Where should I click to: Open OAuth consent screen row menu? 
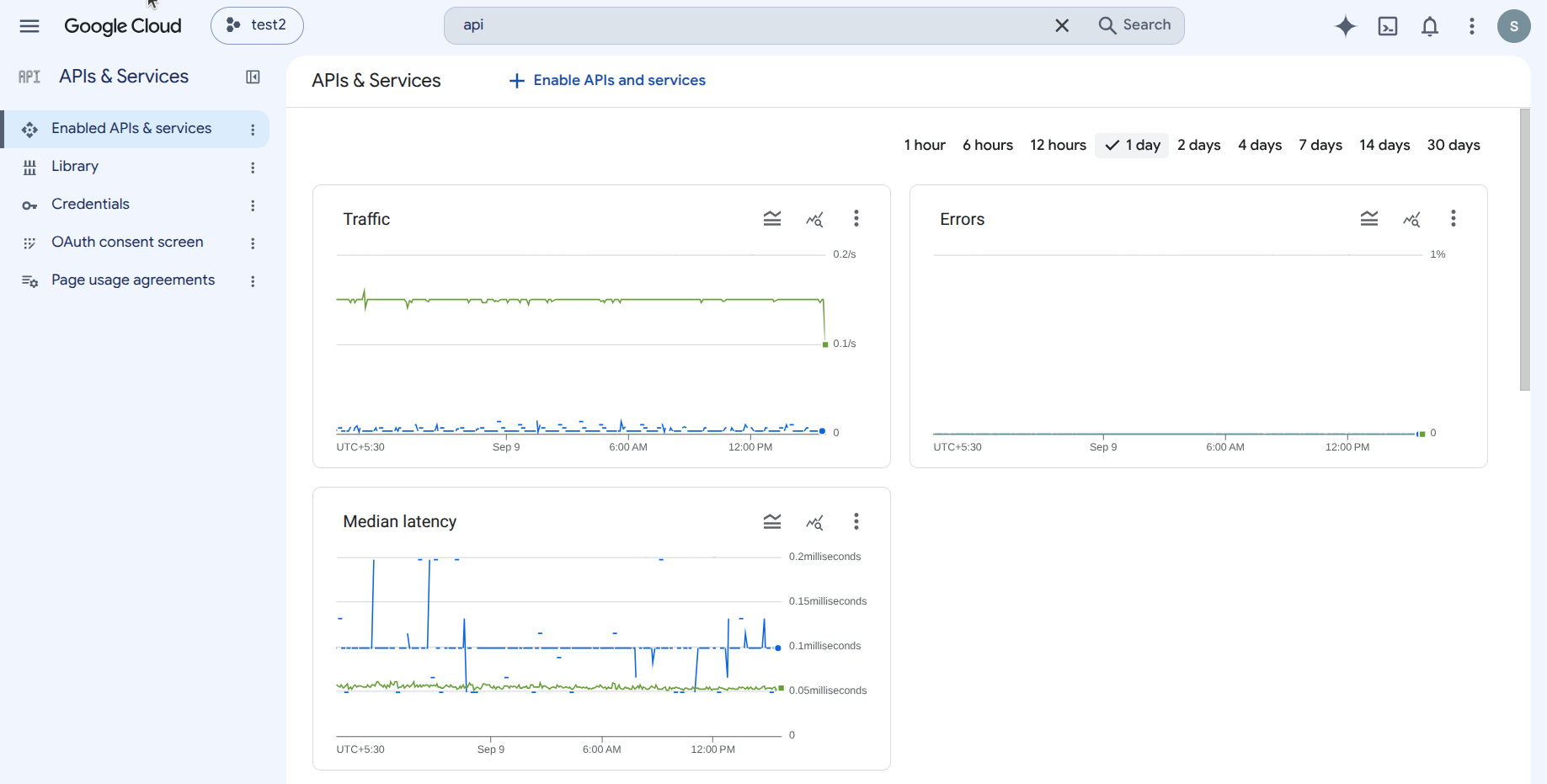tap(253, 243)
